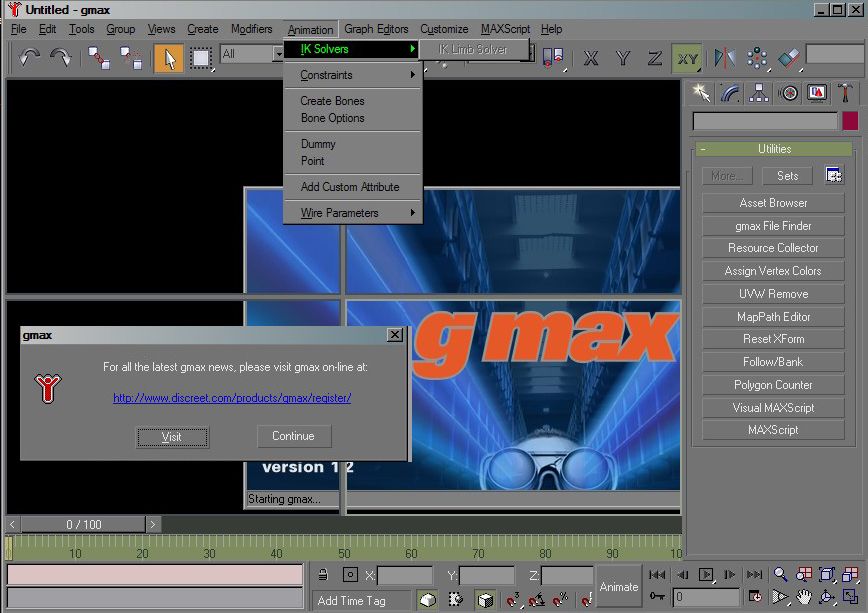Click the Zoom Extents viewport icon
Screen dimensions: 868x613
(826, 574)
